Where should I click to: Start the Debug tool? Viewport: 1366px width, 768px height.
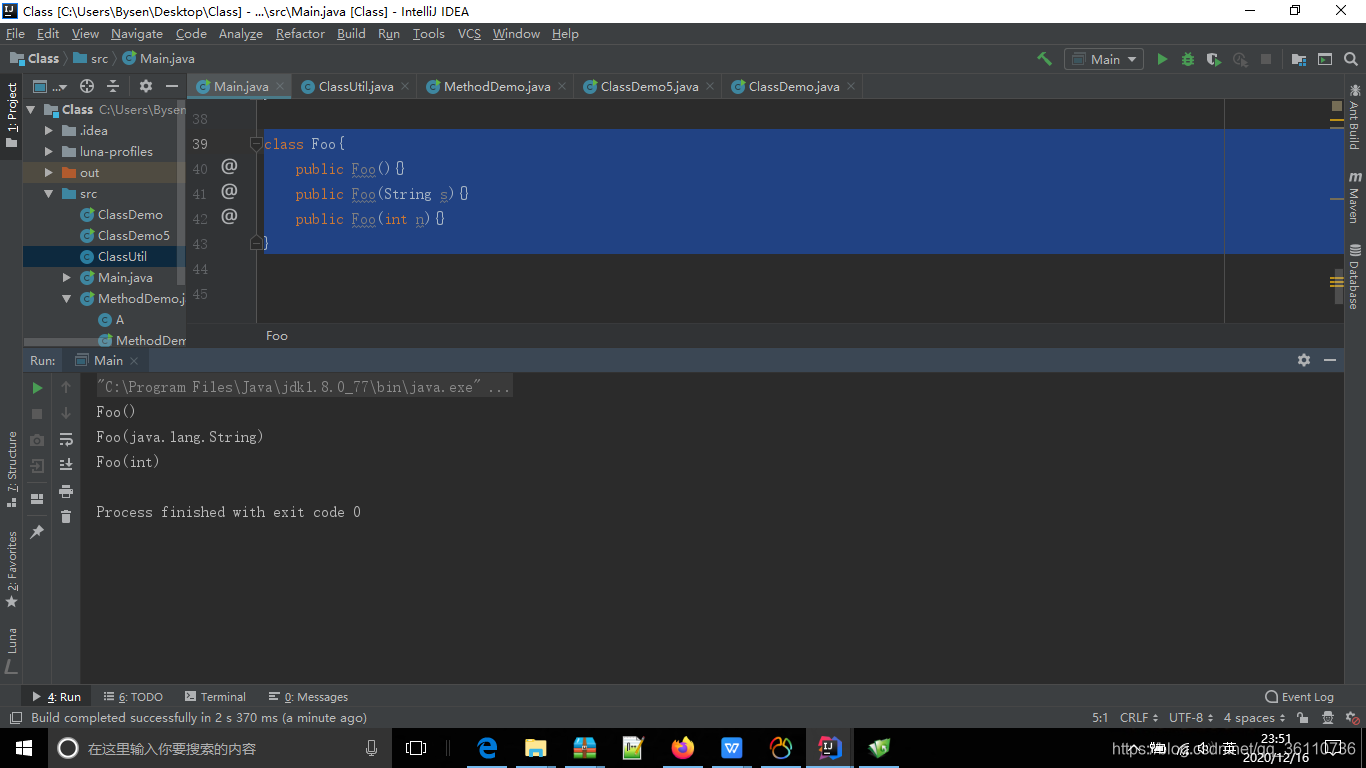pos(1187,59)
